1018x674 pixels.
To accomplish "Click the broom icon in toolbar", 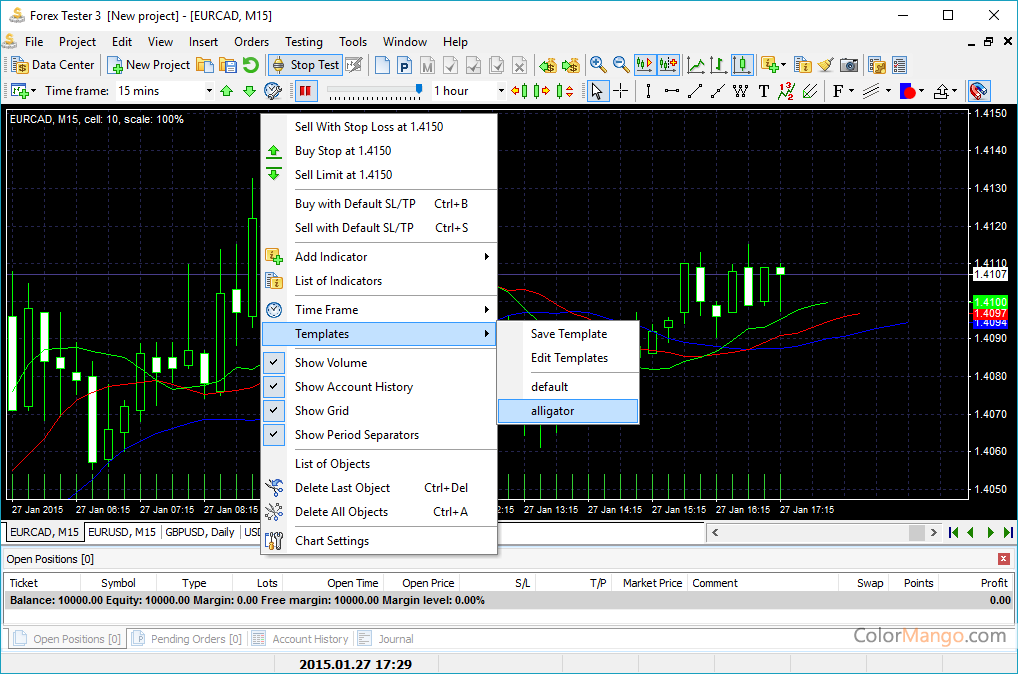I will pos(826,65).
